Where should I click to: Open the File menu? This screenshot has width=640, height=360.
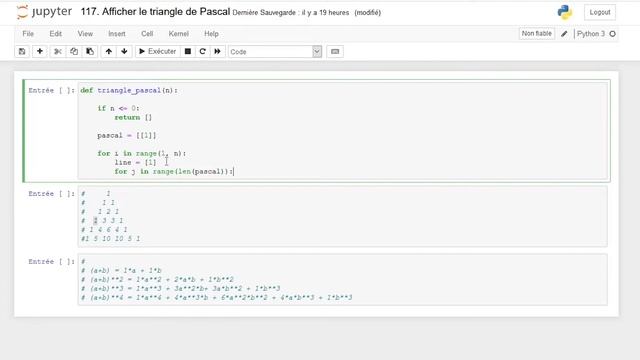click(28, 34)
